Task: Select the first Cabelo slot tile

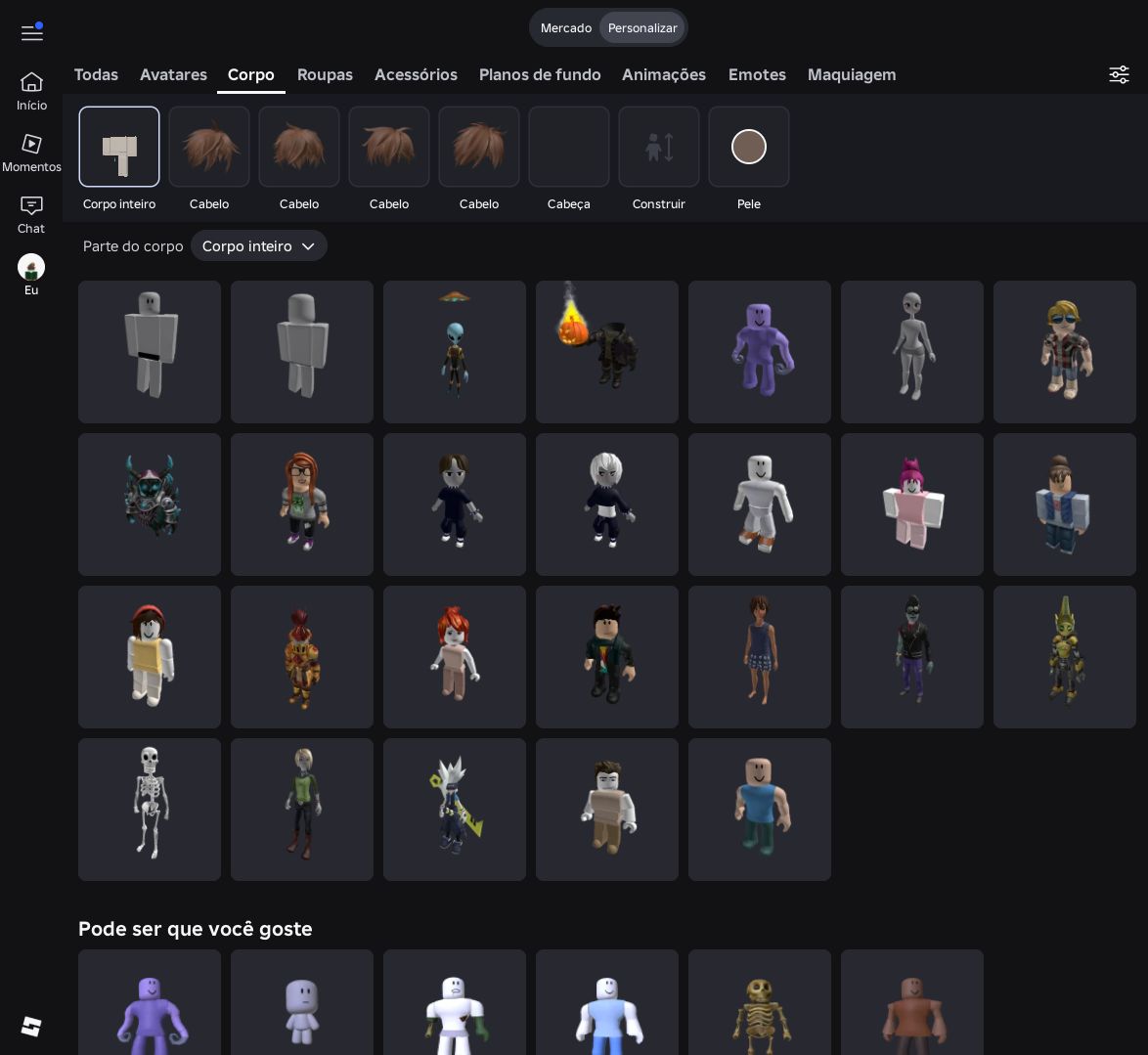Action: [209, 147]
